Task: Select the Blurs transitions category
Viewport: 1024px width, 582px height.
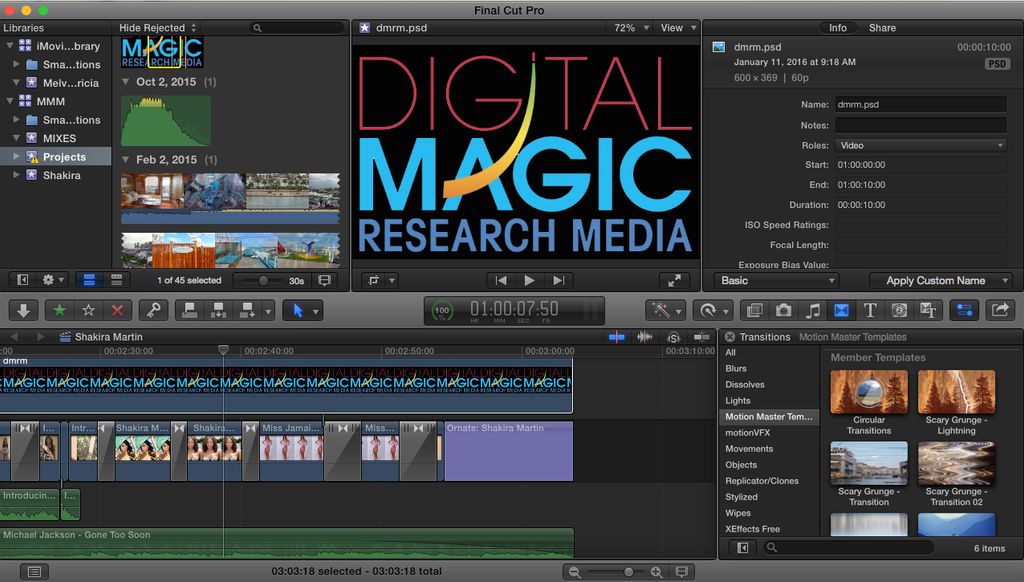Action: 735,368
